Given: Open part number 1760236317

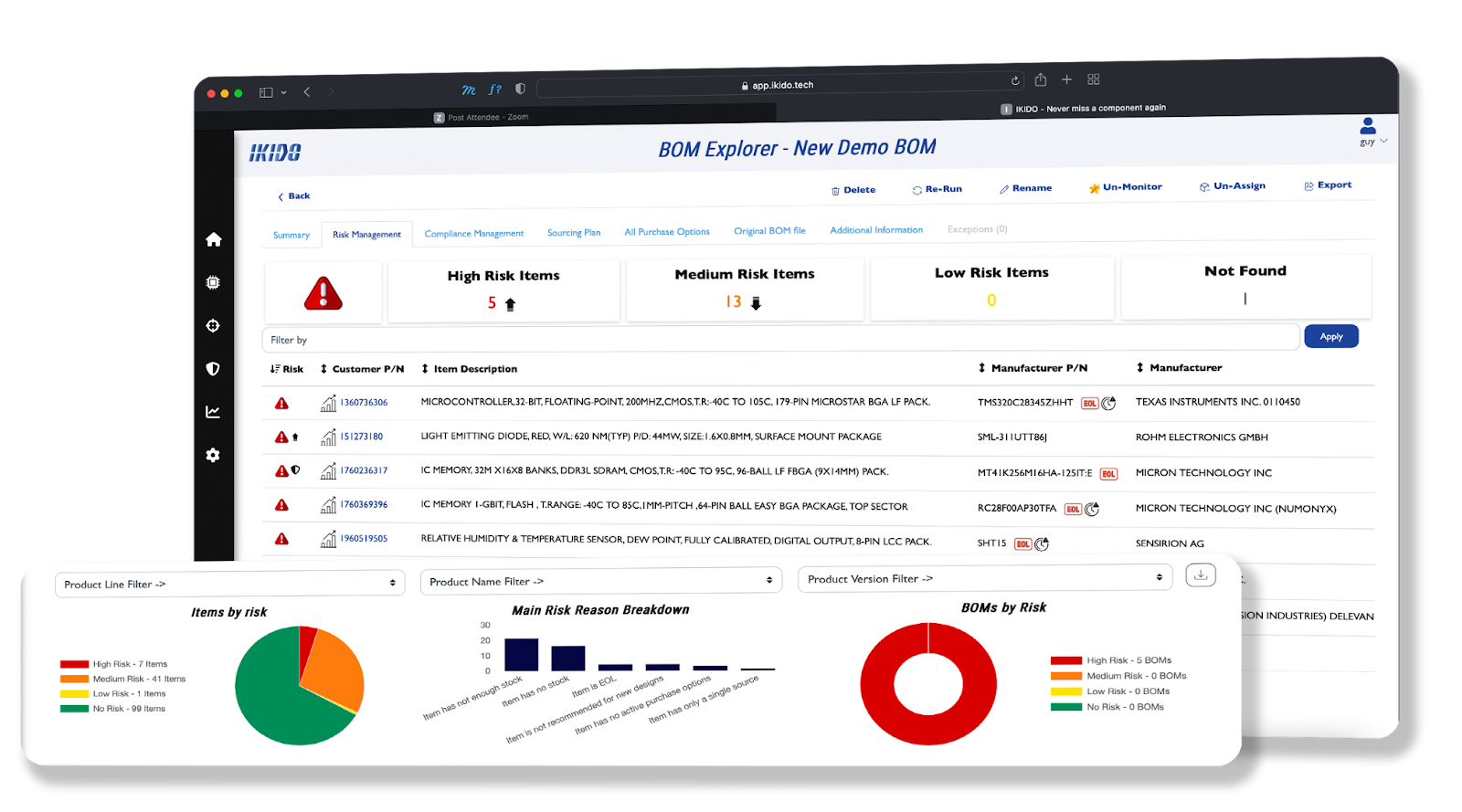Looking at the screenshot, I should coord(364,470).
